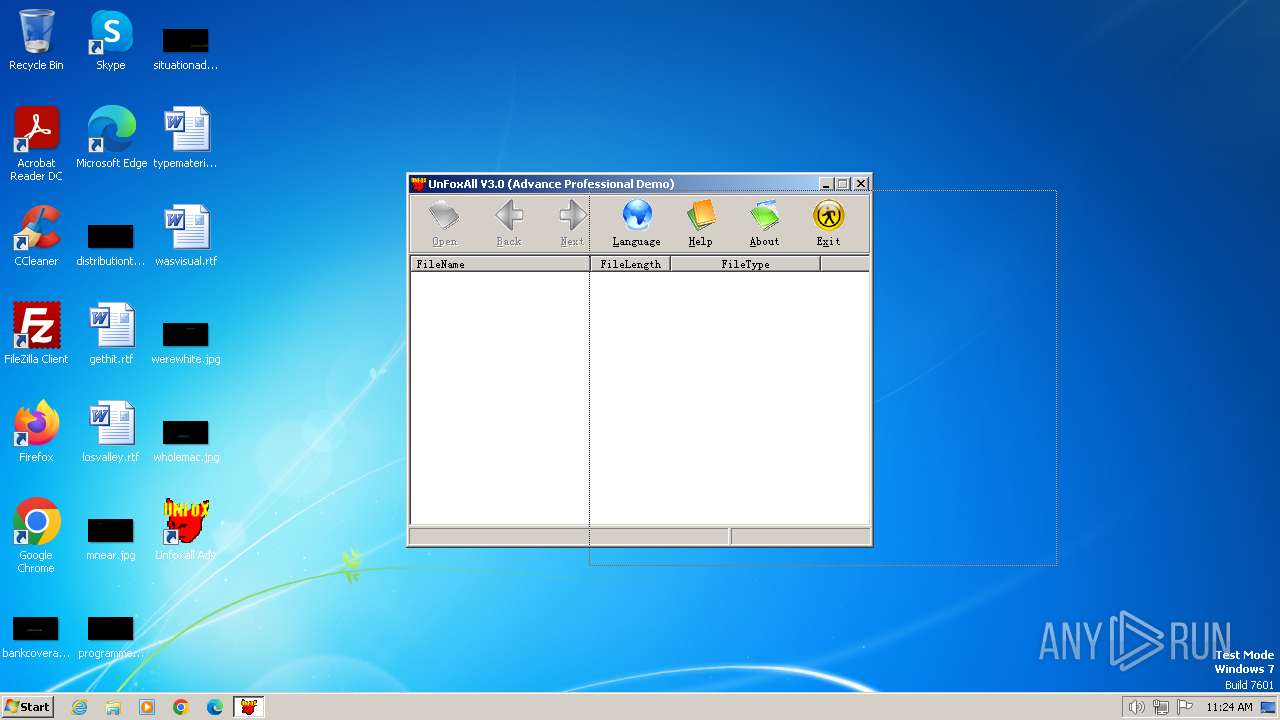Open the Language globe toolbar option
Image resolution: width=1280 pixels, height=720 pixels.
coord(637,223)
